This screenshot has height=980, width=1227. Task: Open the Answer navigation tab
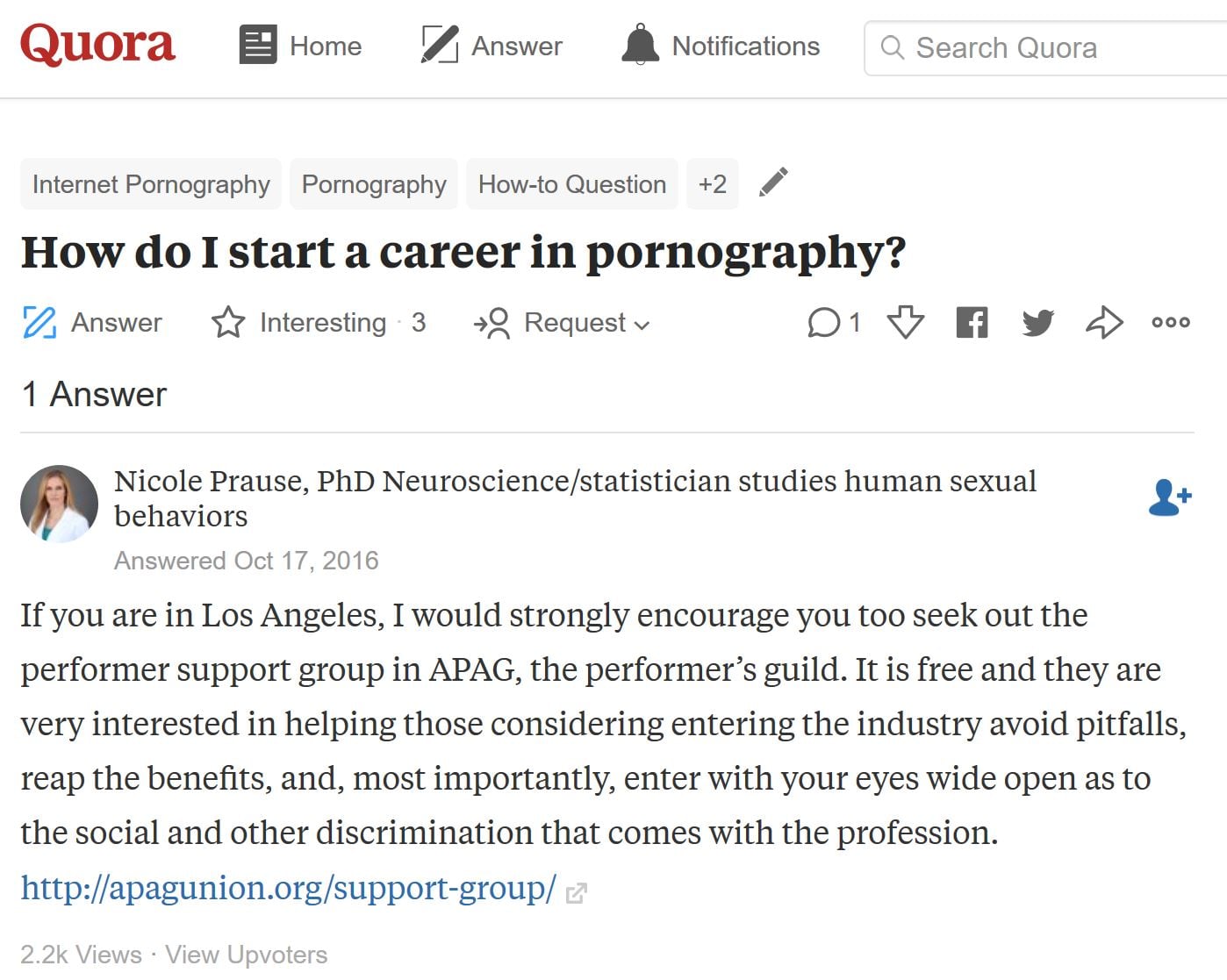tap(492, 46)
